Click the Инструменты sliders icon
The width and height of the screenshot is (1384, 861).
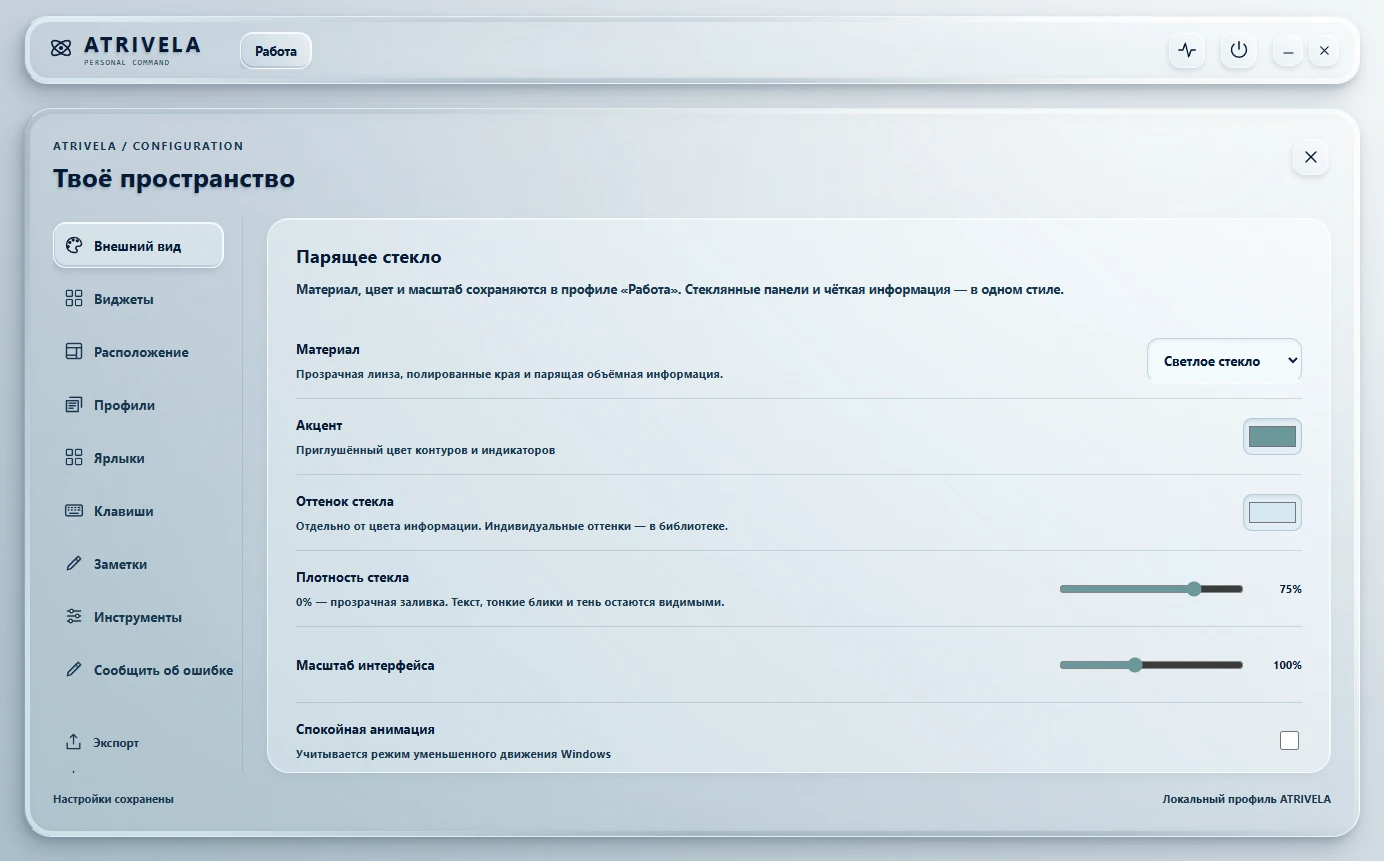[73, 617]
